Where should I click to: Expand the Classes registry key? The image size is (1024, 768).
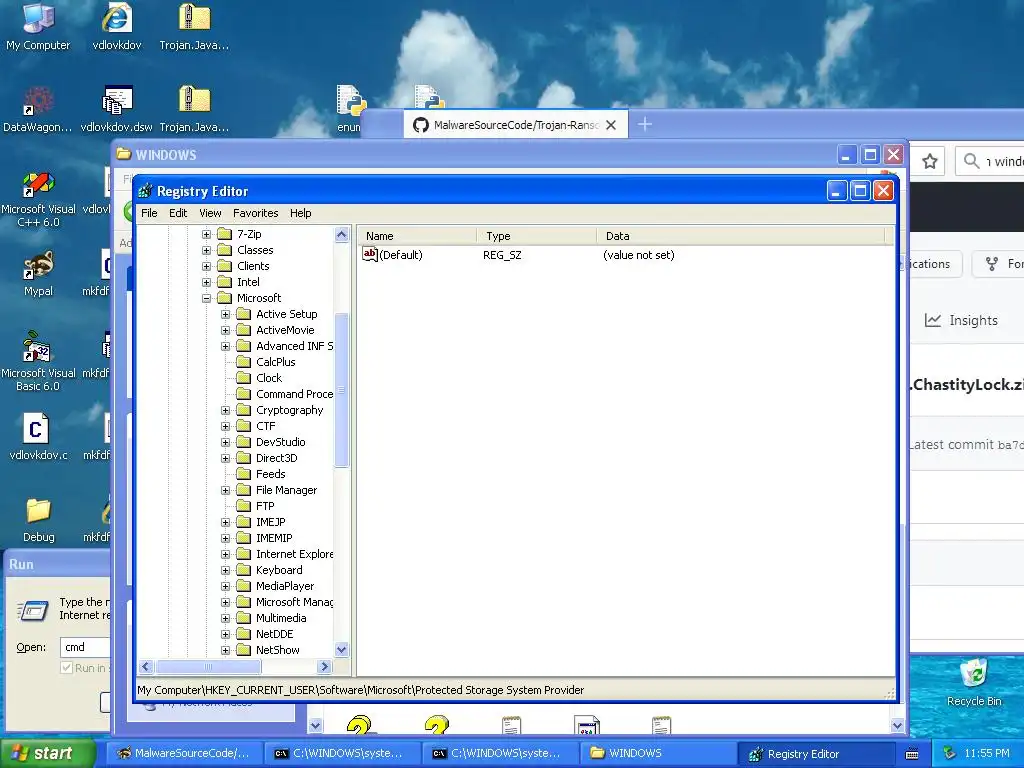coord(206,250)
